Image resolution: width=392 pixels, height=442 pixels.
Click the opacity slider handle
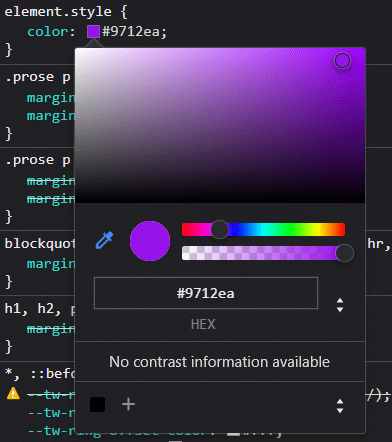(x=344, y=253)
